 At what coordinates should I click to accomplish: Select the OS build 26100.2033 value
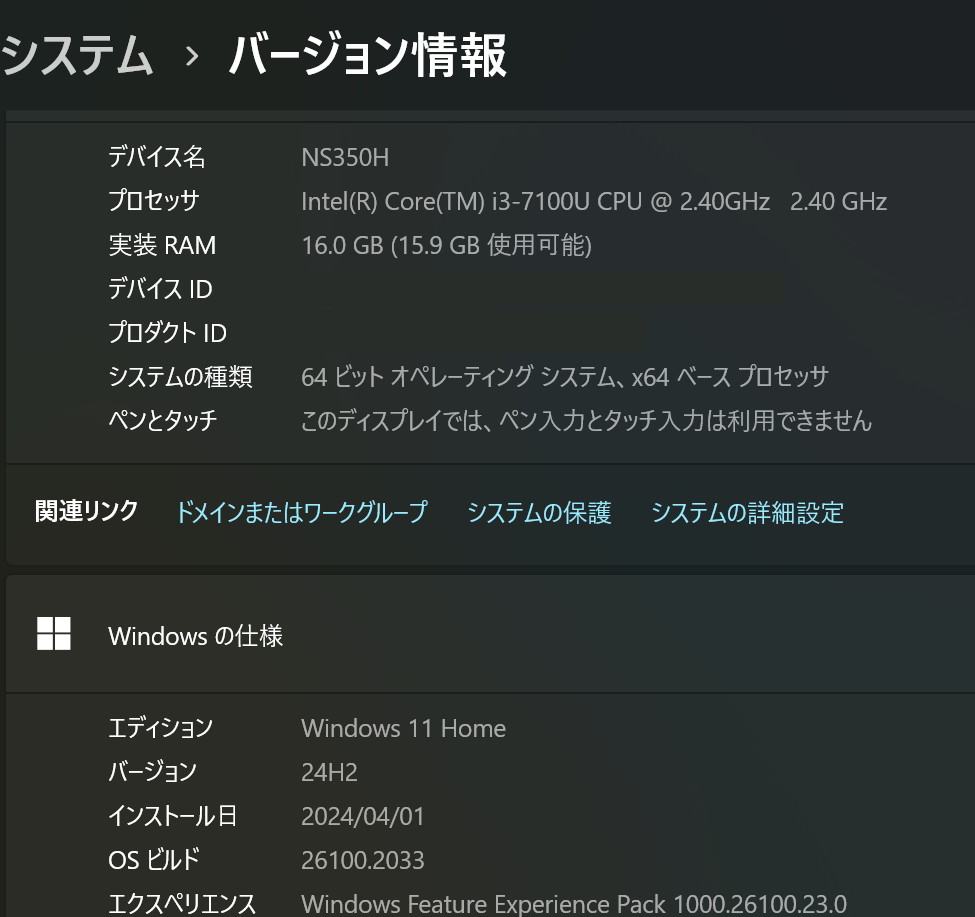(363, 860)
